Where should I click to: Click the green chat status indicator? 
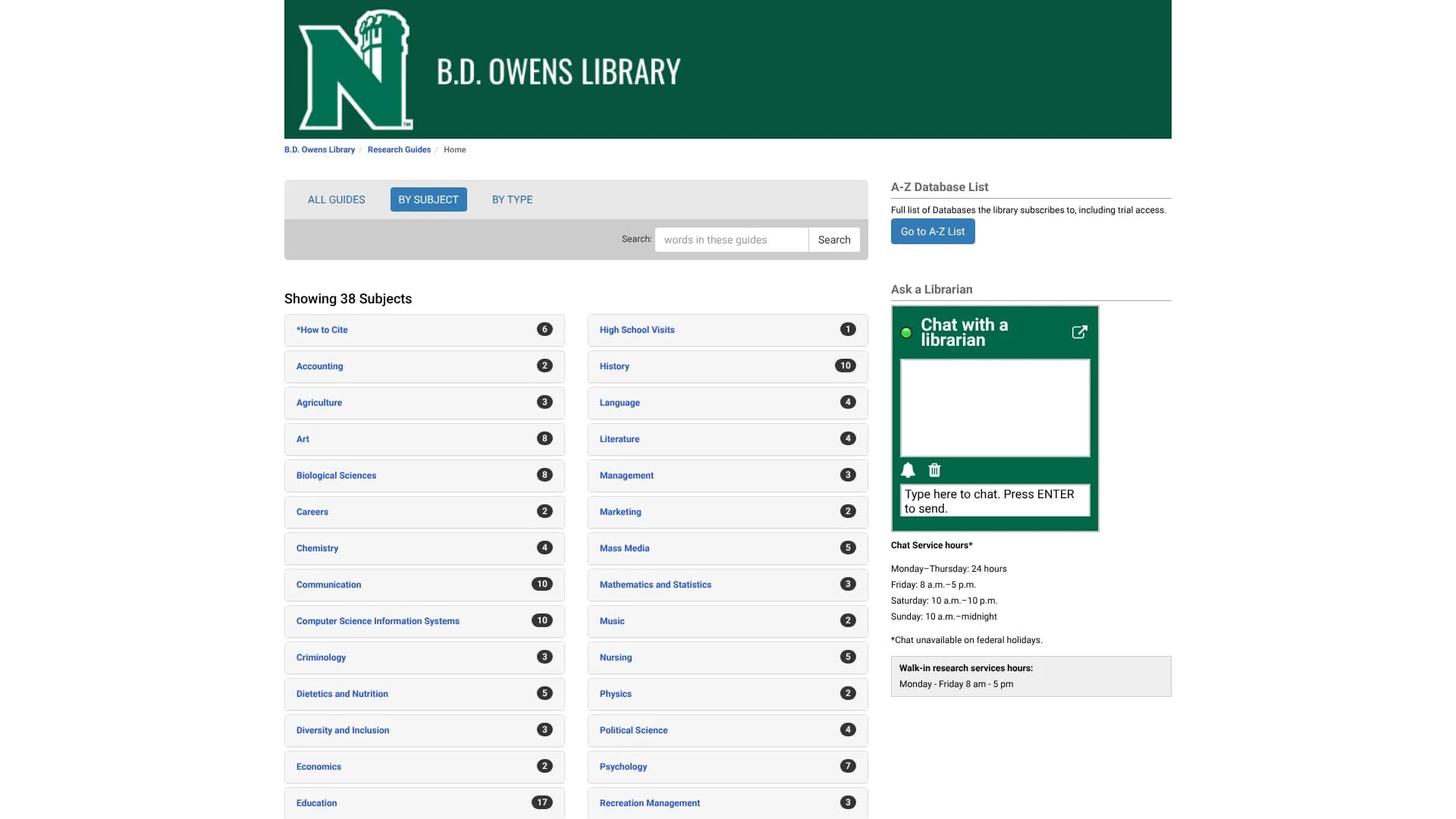click(906, 333)
